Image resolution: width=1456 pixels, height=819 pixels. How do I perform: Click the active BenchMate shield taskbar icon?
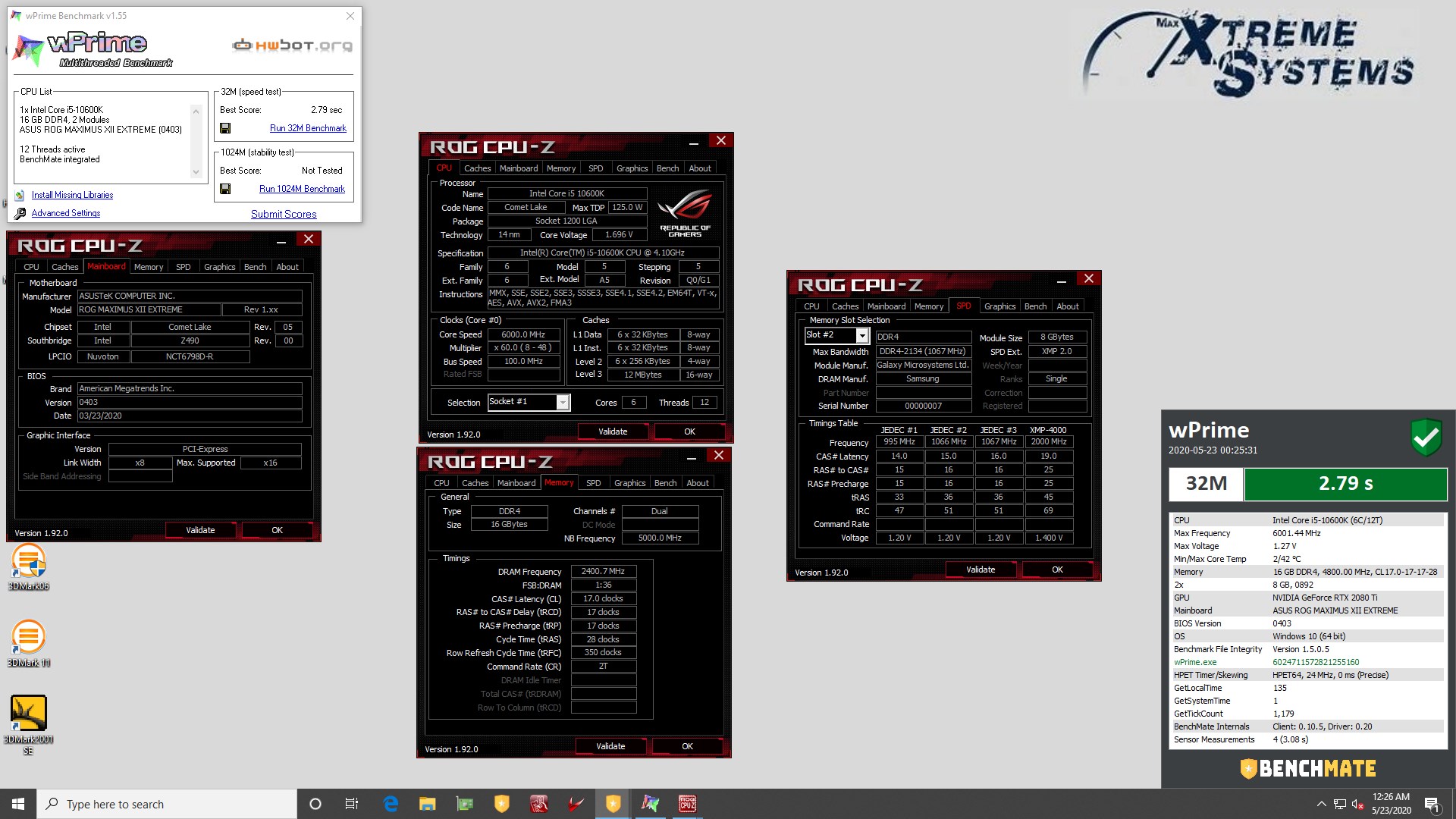[x=613, y=804]
